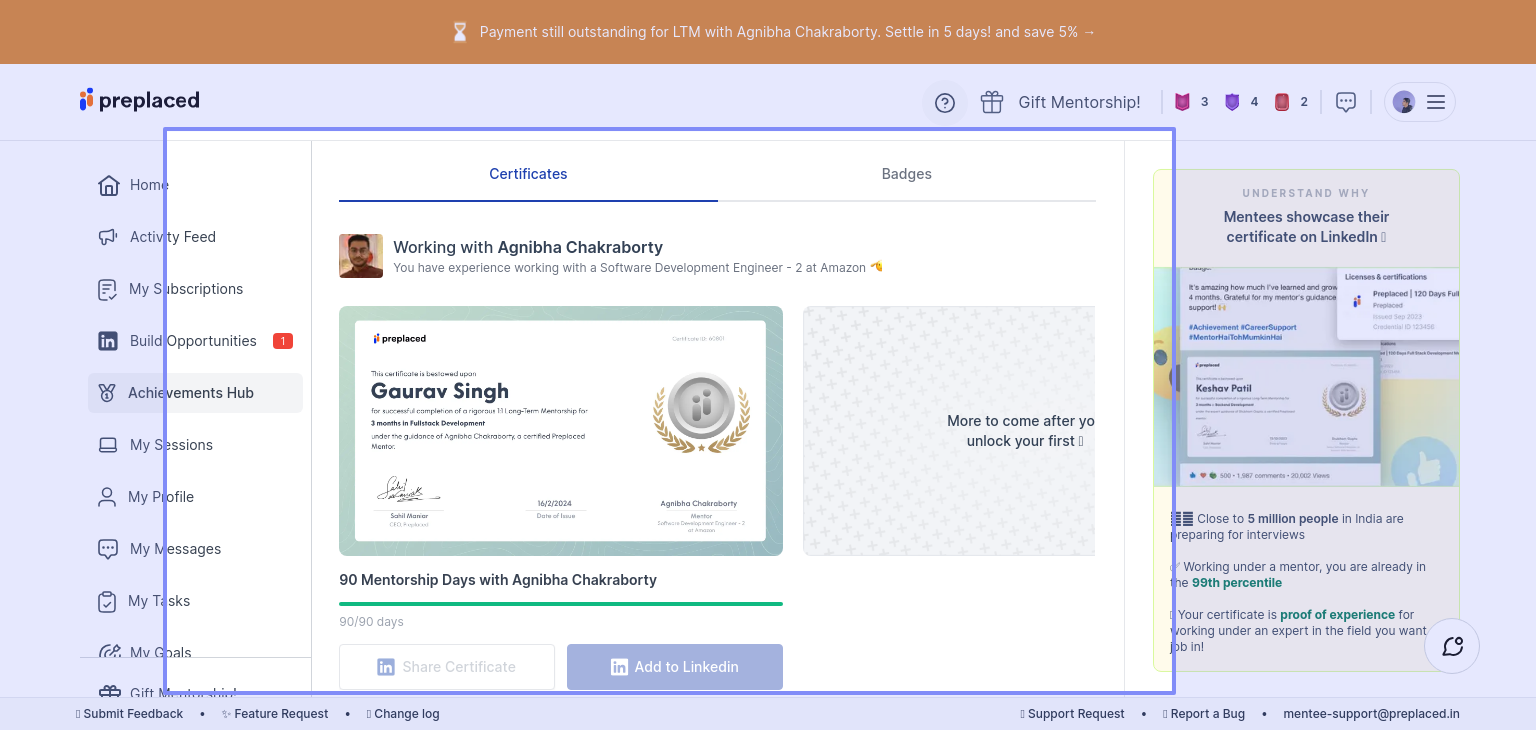Click the help question mark icon
The width and height of the screenshot is (1536, 730).
(945, 103)
